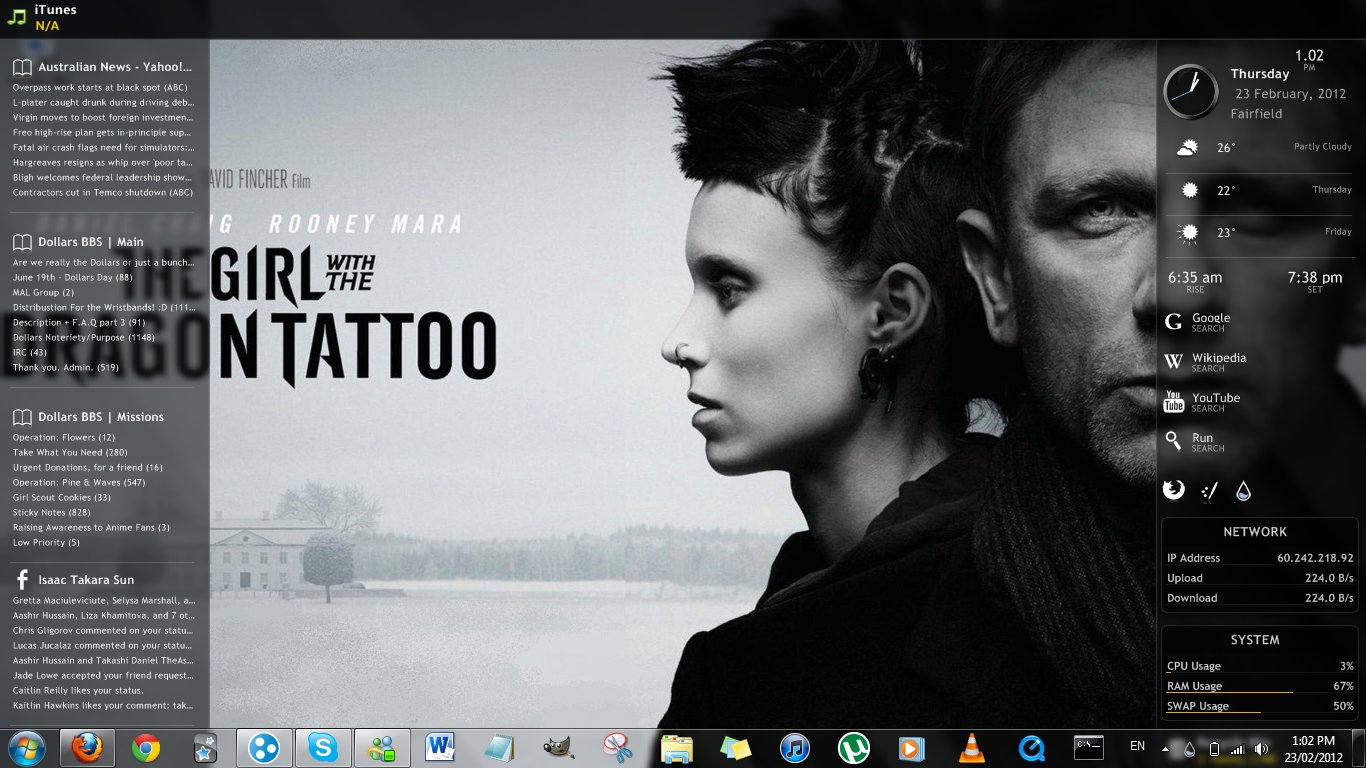Open Microsoft Word from the taskbar
Image resolution: width=1366 pixels, height=768 pixels.
440,747
